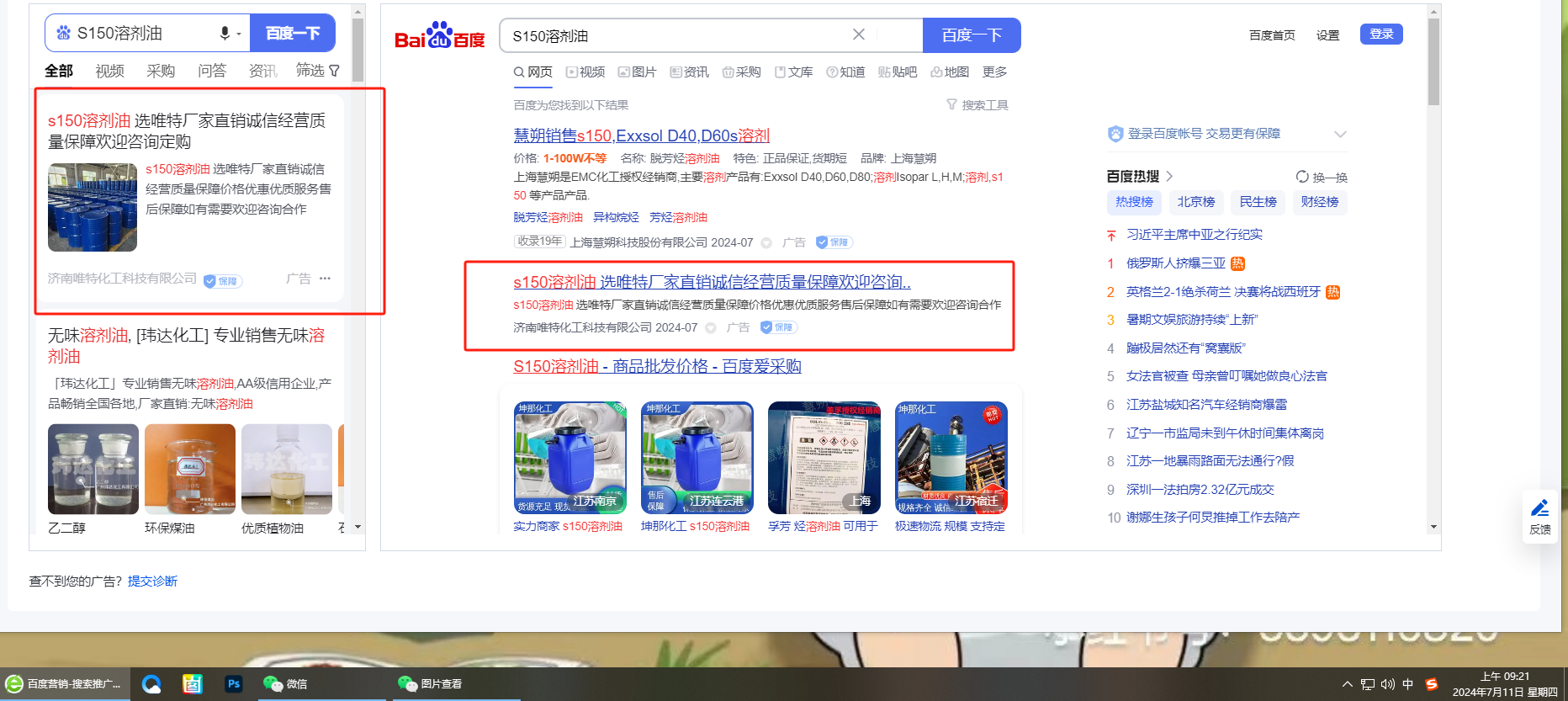Viewport: 1568px width, 701px height.
Task: Open the 百度首页 link
Action: (x=1272, y=35)
